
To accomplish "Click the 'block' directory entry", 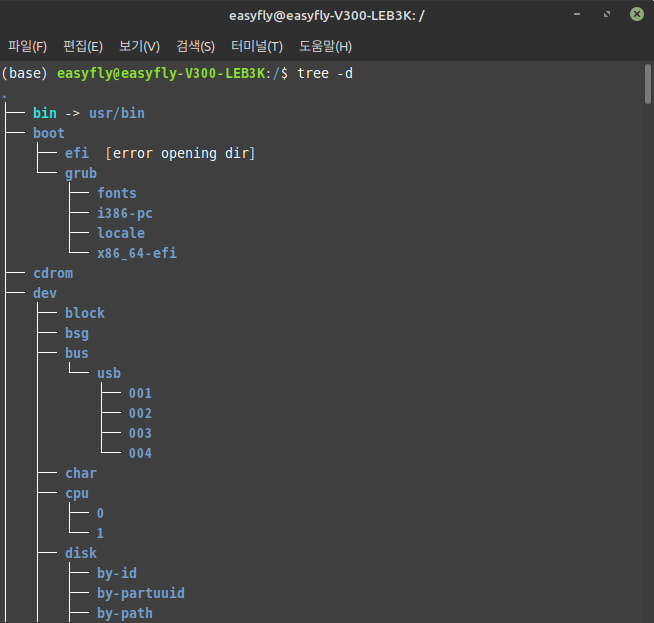I will tap(85, 314).
